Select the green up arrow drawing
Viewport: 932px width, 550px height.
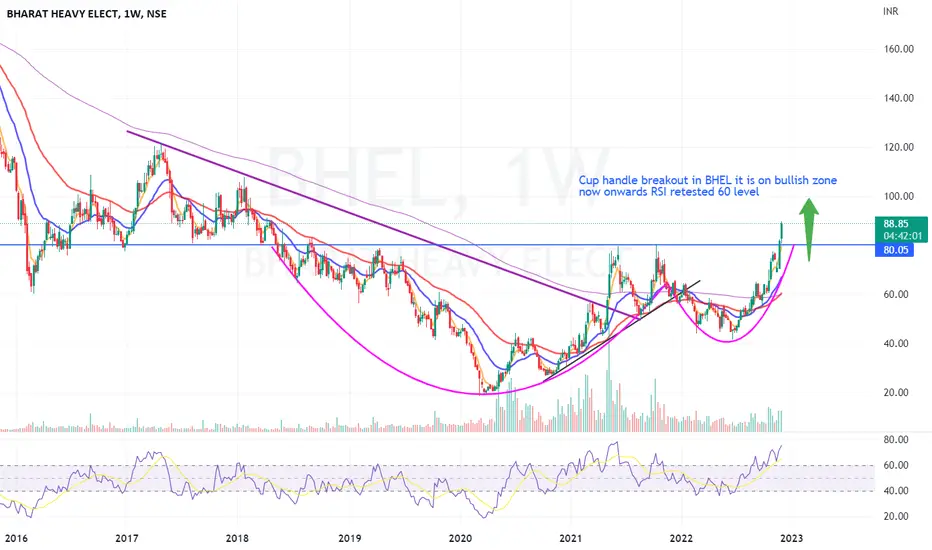click(x=808, y=229)
